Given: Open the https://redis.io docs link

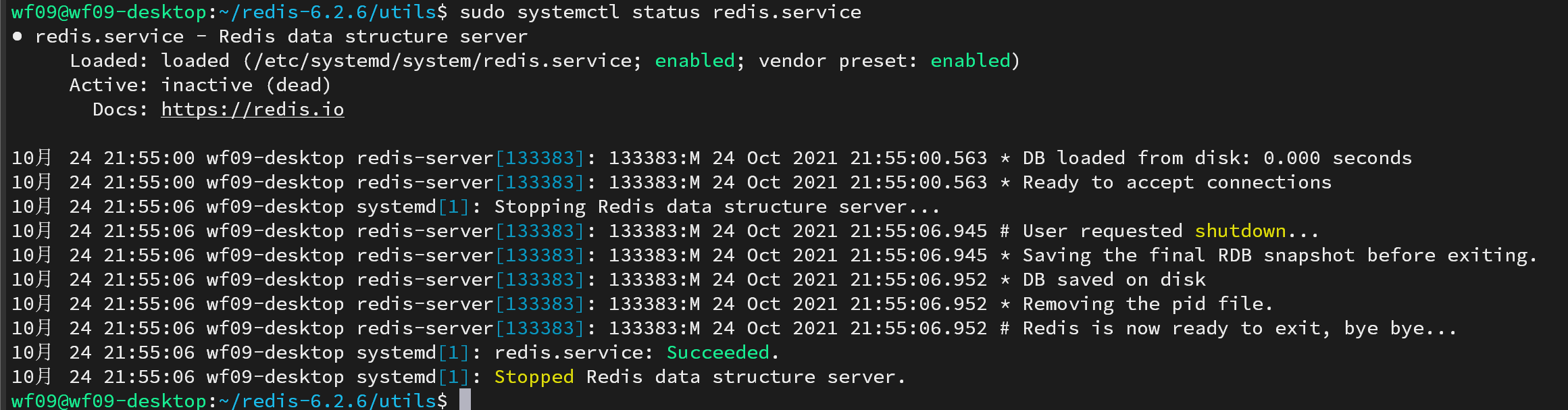Looking at the screenshot, I should tap(252, 109).
